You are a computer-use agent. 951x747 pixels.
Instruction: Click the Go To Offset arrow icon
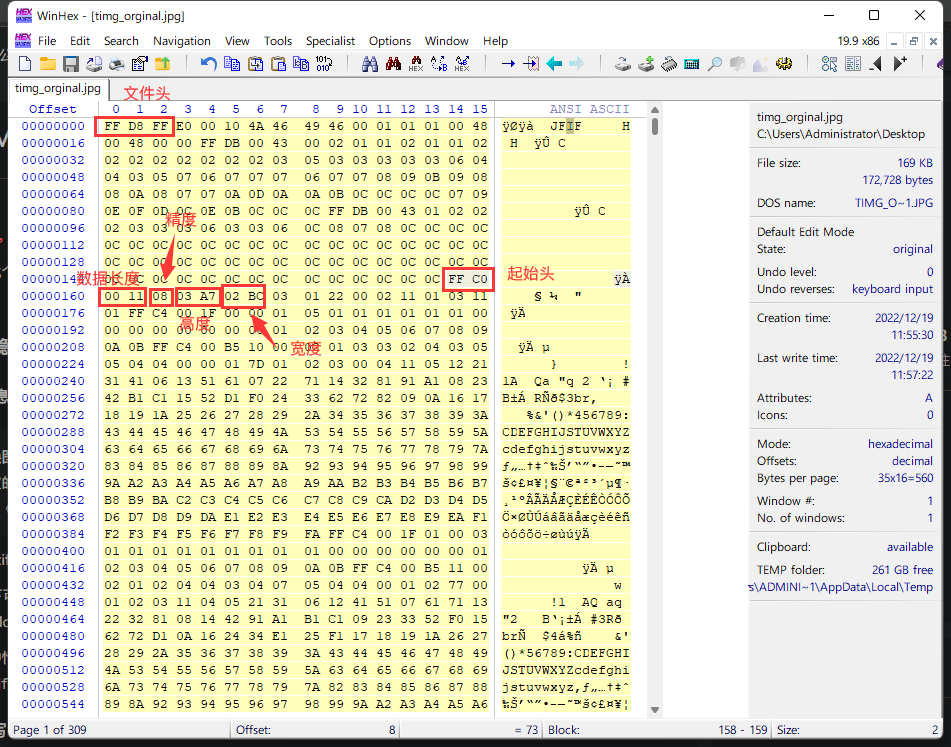coord(508,63)
